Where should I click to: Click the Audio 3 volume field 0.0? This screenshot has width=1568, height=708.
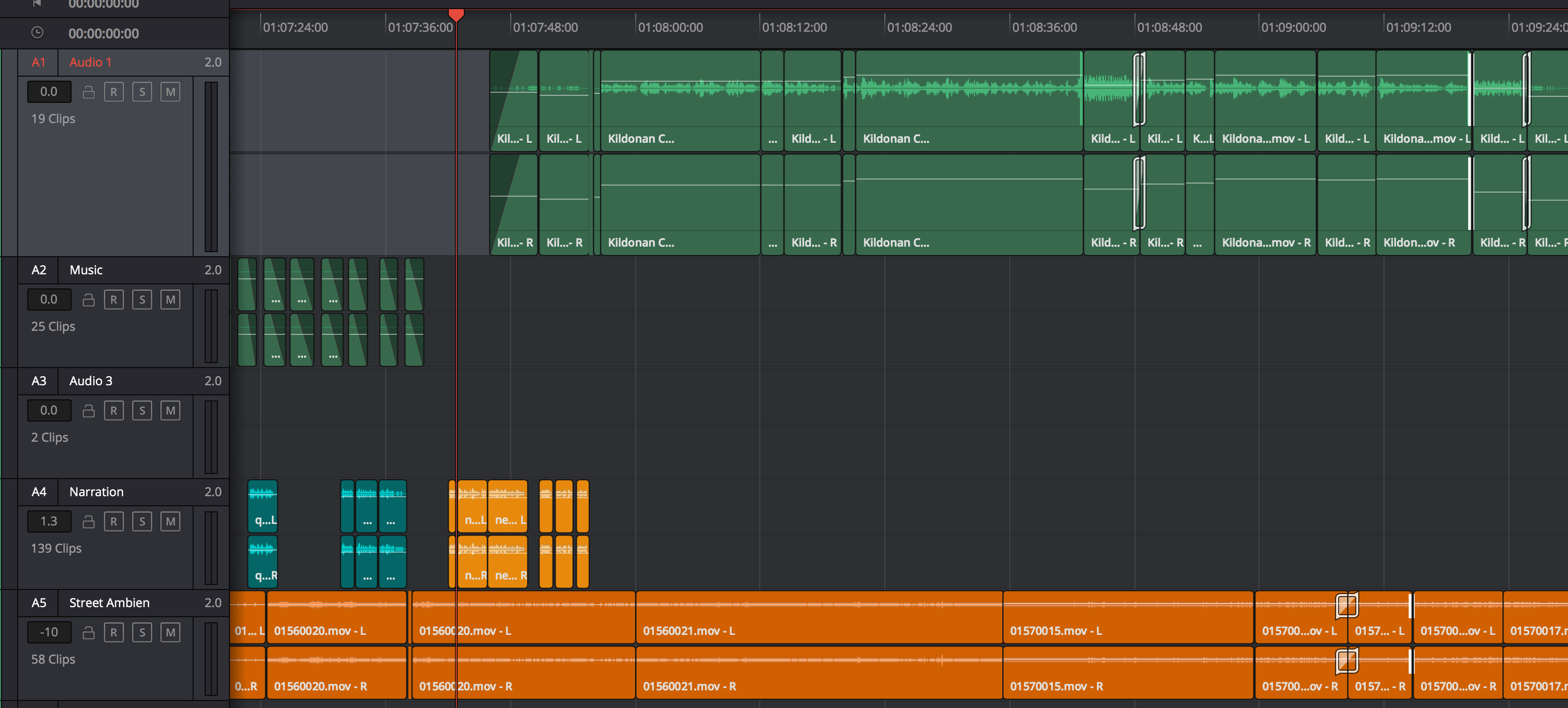click(x=49, y=411)
